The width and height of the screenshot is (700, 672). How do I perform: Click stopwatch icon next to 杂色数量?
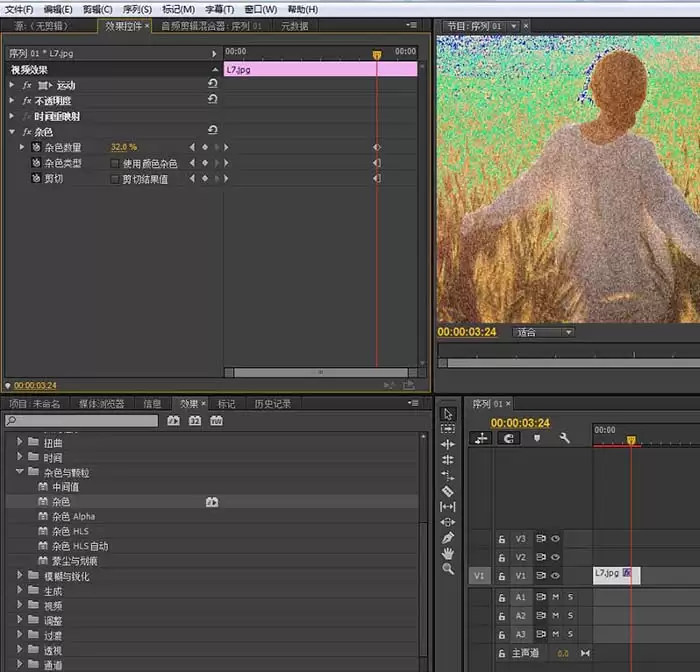35,147
